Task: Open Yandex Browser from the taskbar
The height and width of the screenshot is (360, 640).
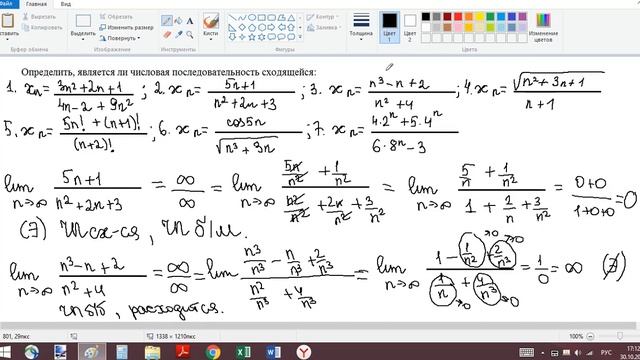Action: click(304, 352)
